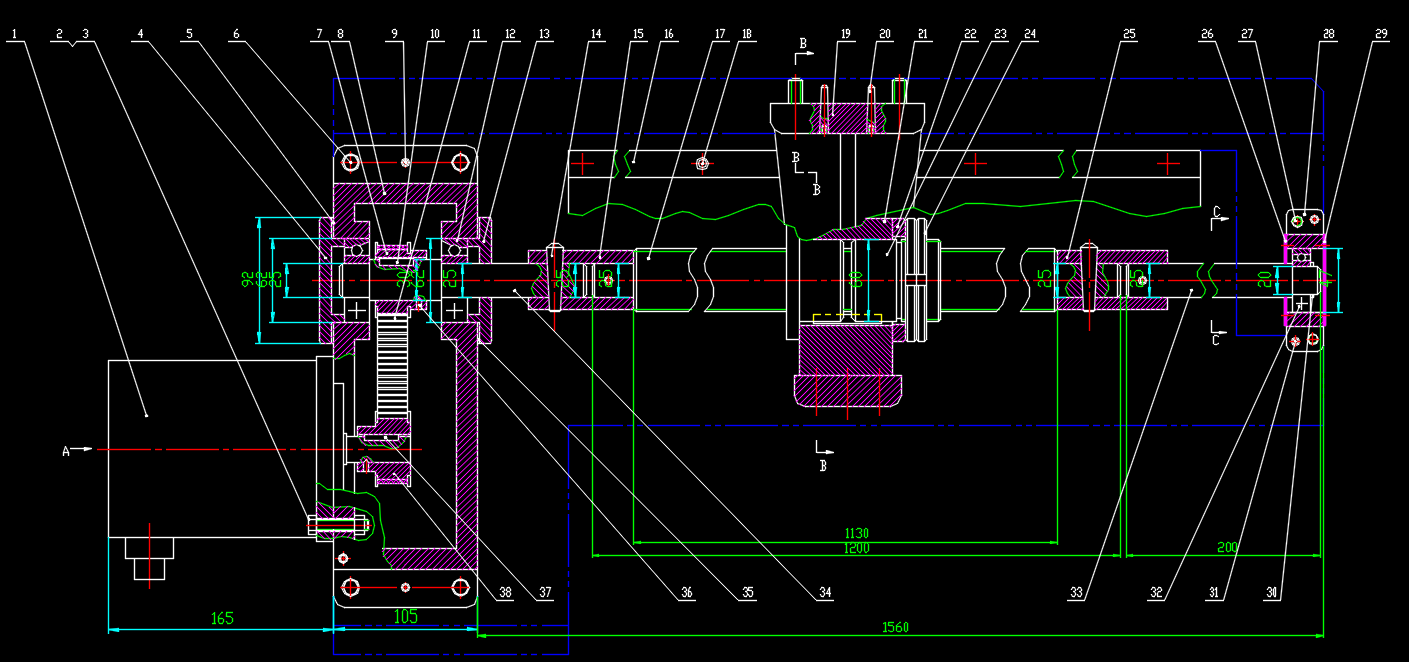Select part callout number 1
The image size is (1409, 662).
tap(15, 34)
